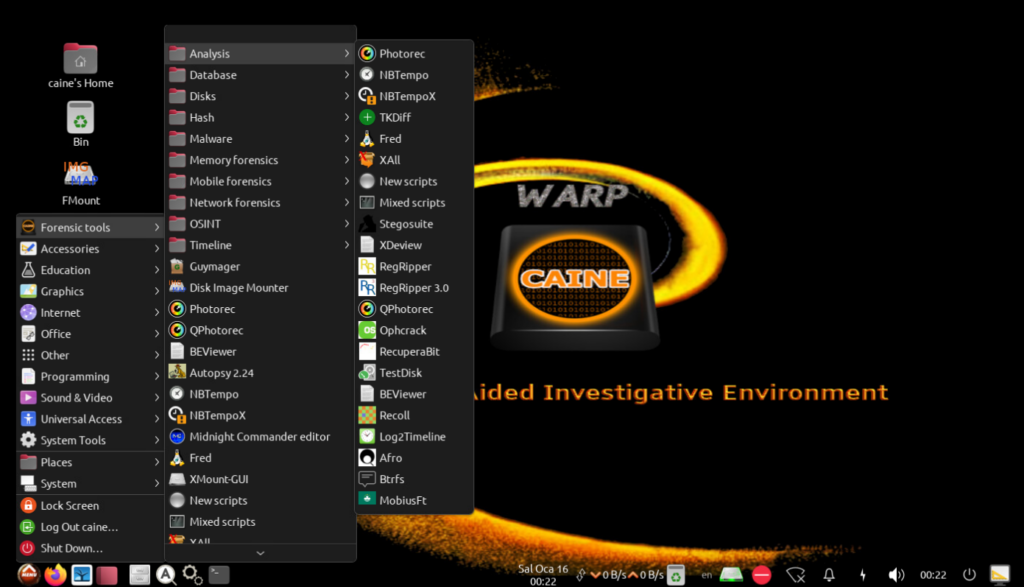Open MobiusFt from the Analysis submenu
The height and width of the screenshot is (587, 1024).
tap(414, 500)
